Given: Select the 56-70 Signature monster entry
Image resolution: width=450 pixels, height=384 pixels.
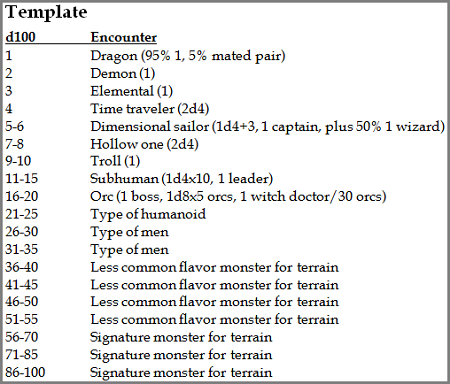Looking at the screenshot, I should (181, 337).
